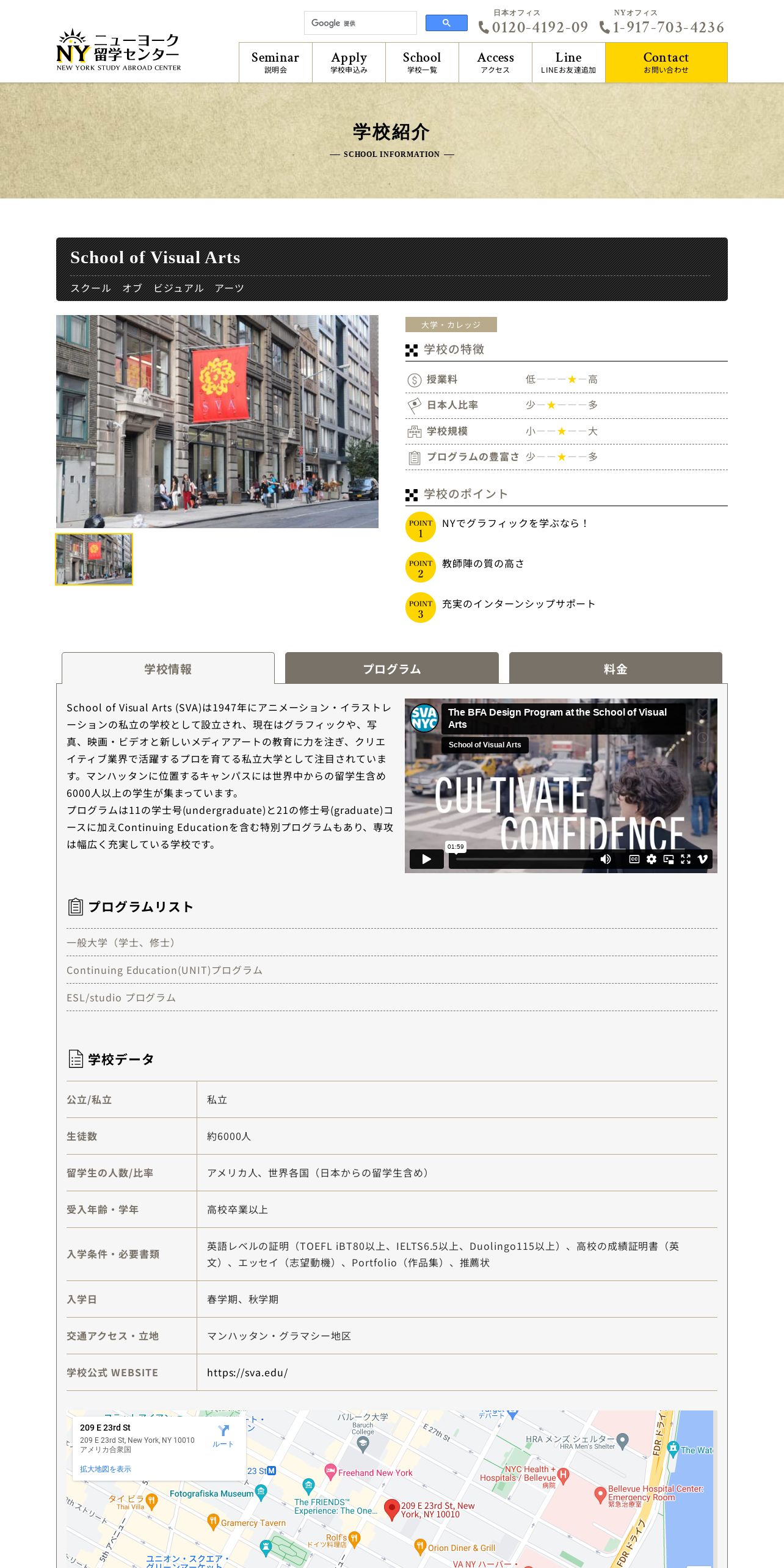Screen dimensions: 784x1568
Task: Click the Gramercy Tavern restaurant marker
Action: point(213,1522)
